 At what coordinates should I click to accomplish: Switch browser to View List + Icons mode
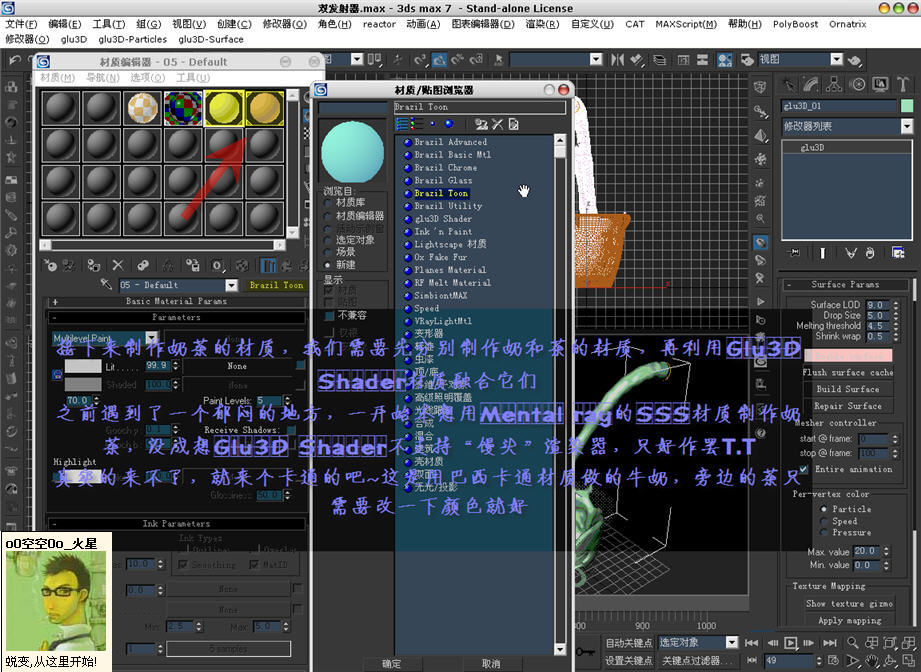point(416,124)
